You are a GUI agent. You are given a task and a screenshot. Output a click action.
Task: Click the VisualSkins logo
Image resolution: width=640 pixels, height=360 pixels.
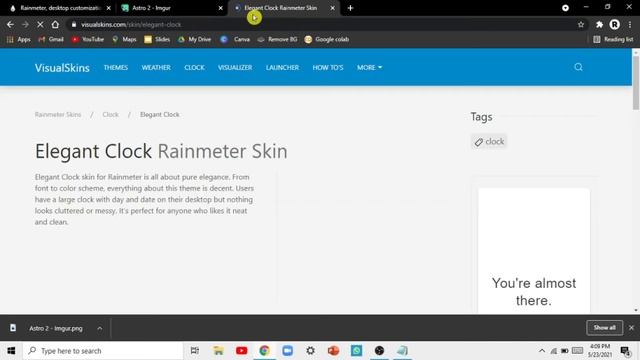pyautogui.click(x=62, y=68)
